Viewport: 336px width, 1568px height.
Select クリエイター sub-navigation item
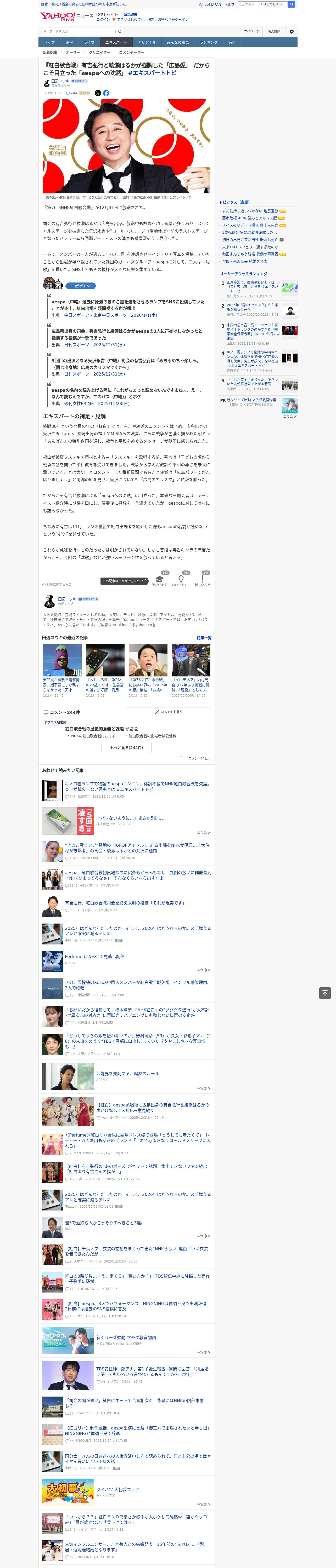click(99, 52)
